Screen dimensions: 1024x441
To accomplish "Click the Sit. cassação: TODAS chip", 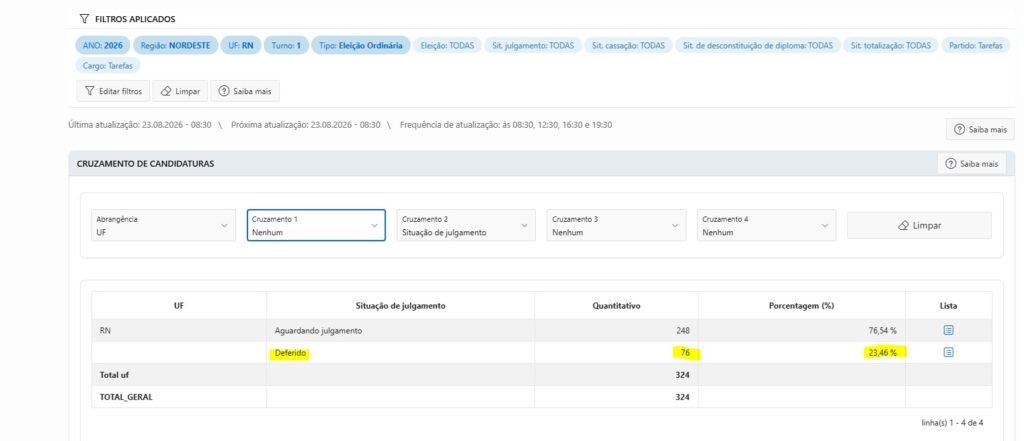I will (x=628, y=46).
